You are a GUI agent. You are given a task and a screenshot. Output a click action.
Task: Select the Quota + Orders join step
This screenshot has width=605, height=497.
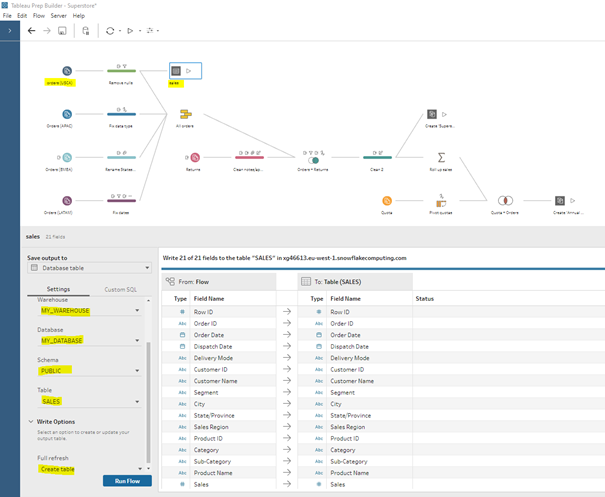pos(505,201)
